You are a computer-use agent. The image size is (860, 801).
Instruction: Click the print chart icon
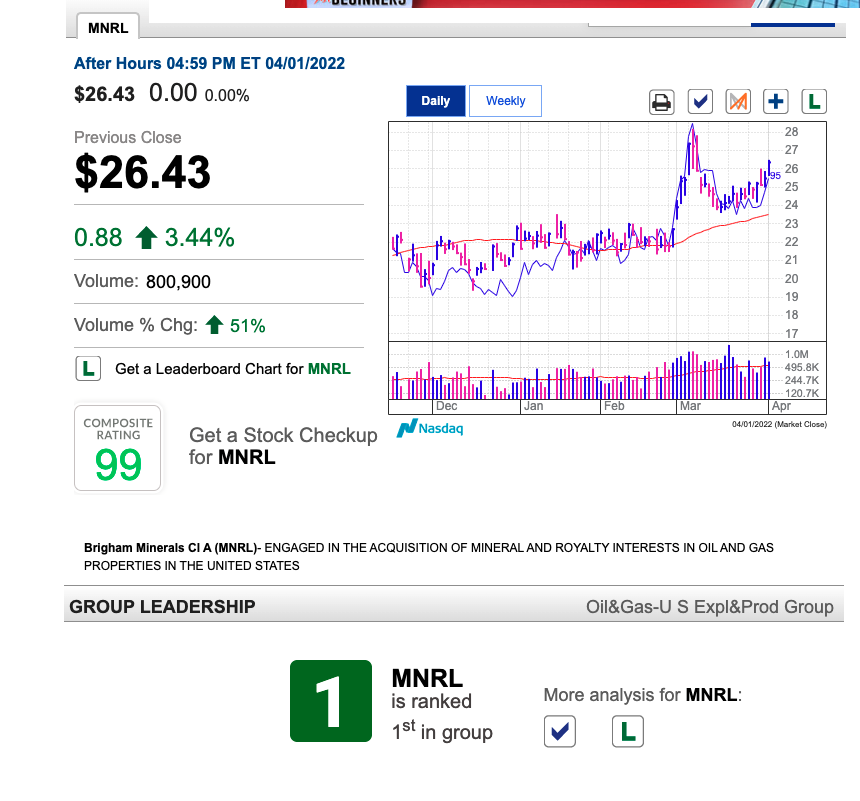(661, 102)
